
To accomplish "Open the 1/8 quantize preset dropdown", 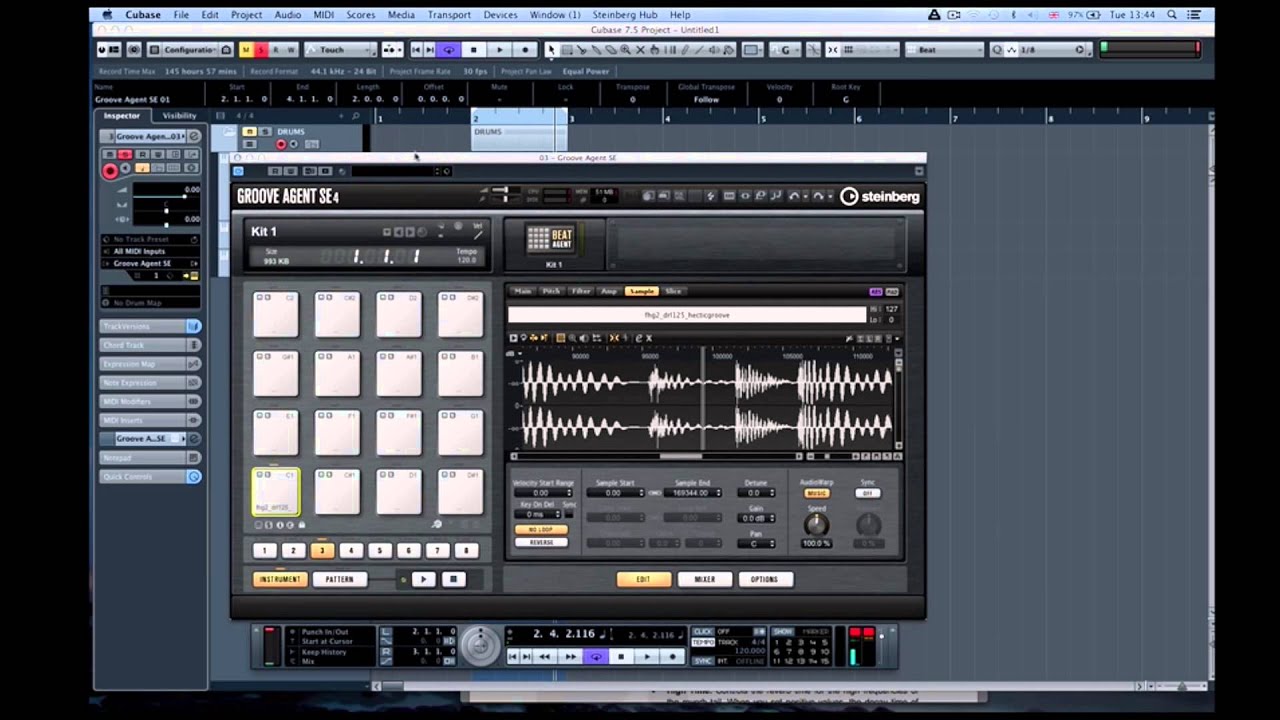I will (1045, 50).
